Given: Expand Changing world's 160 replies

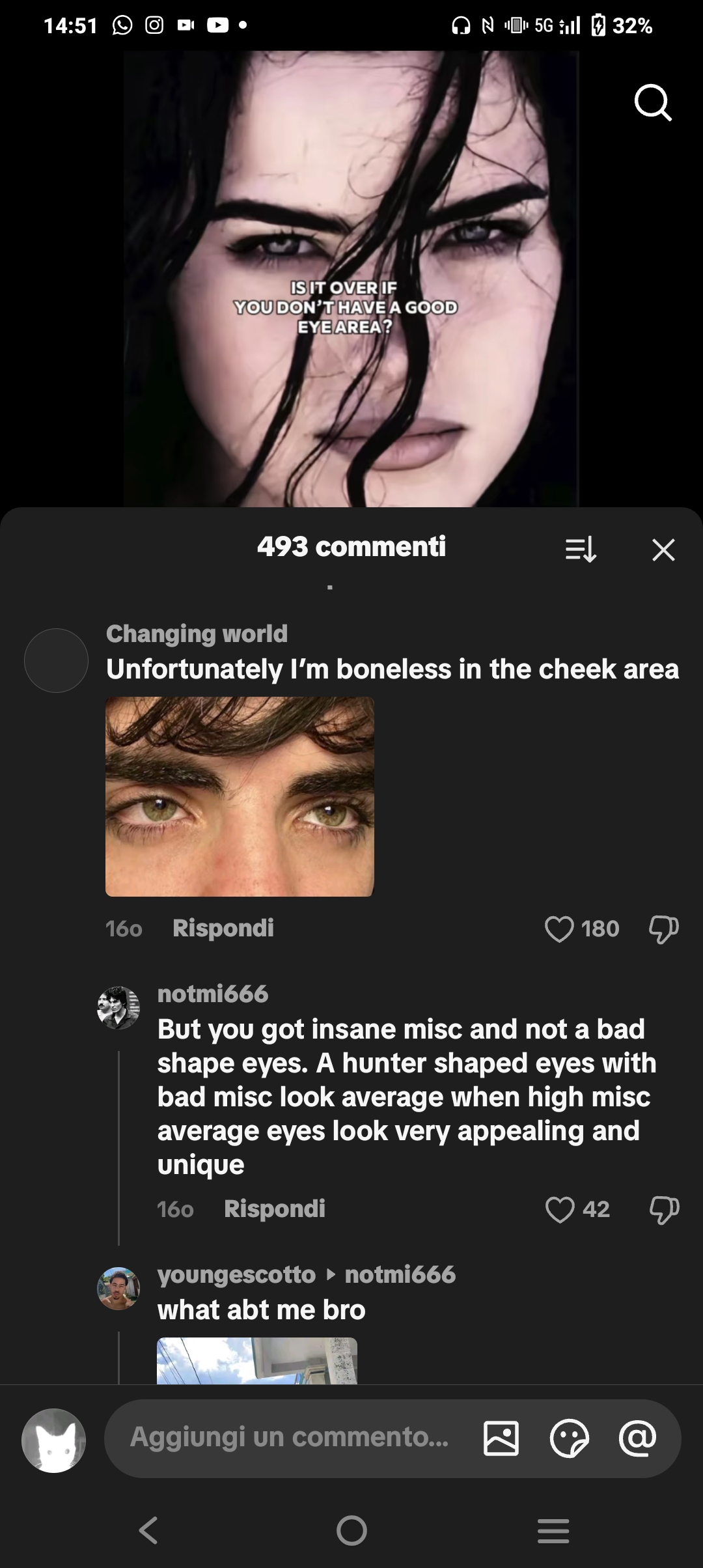Looking at the screenshot, I should click(x=122, y=929).
